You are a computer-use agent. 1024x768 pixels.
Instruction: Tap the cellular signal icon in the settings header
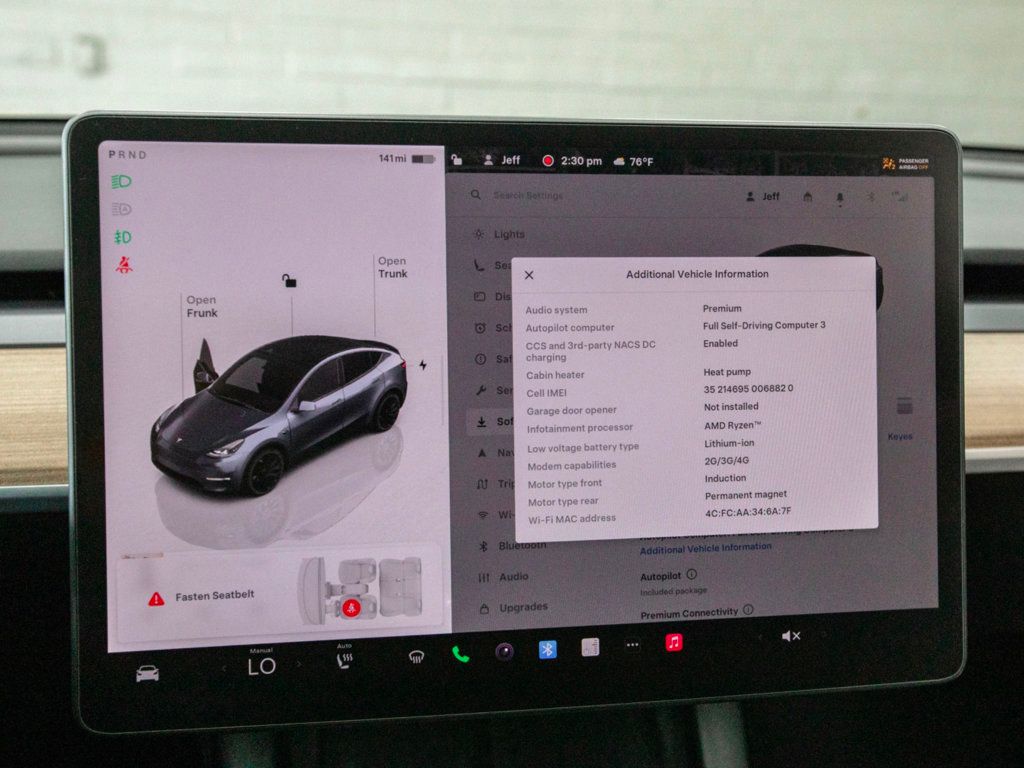coord(901,197)
